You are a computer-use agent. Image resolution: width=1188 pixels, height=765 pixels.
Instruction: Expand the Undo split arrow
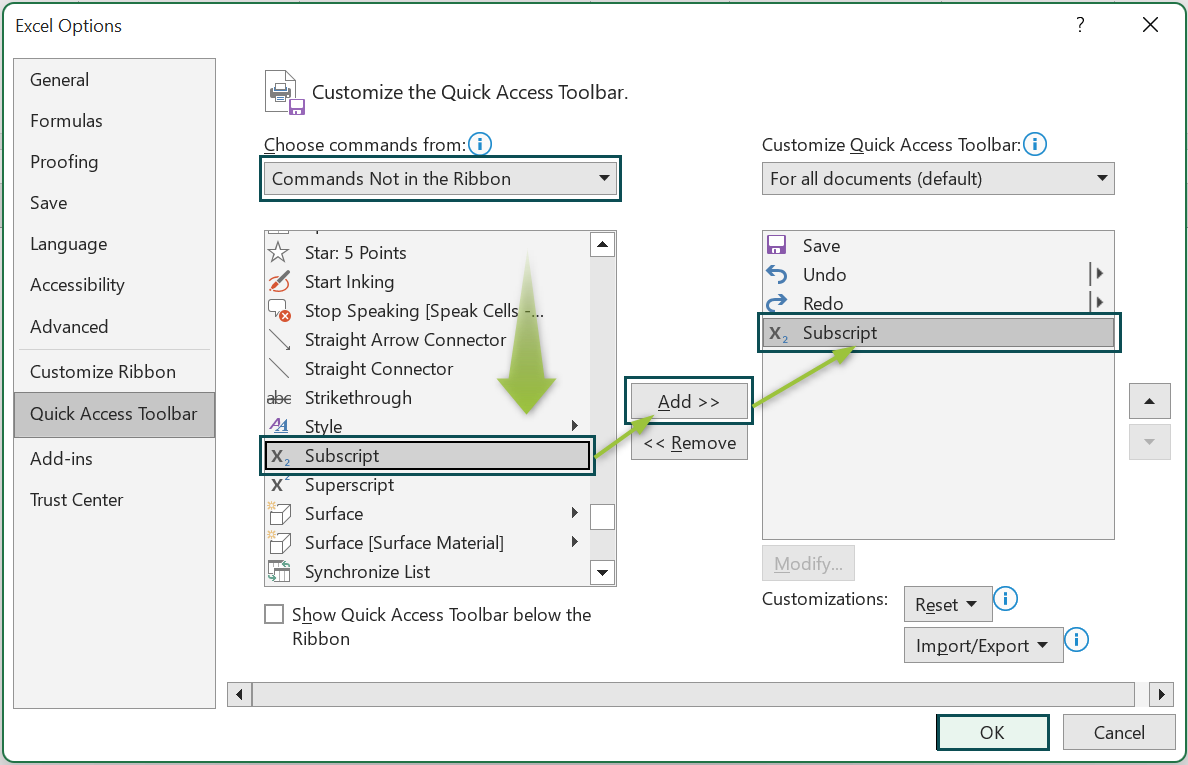point(1098,273)
